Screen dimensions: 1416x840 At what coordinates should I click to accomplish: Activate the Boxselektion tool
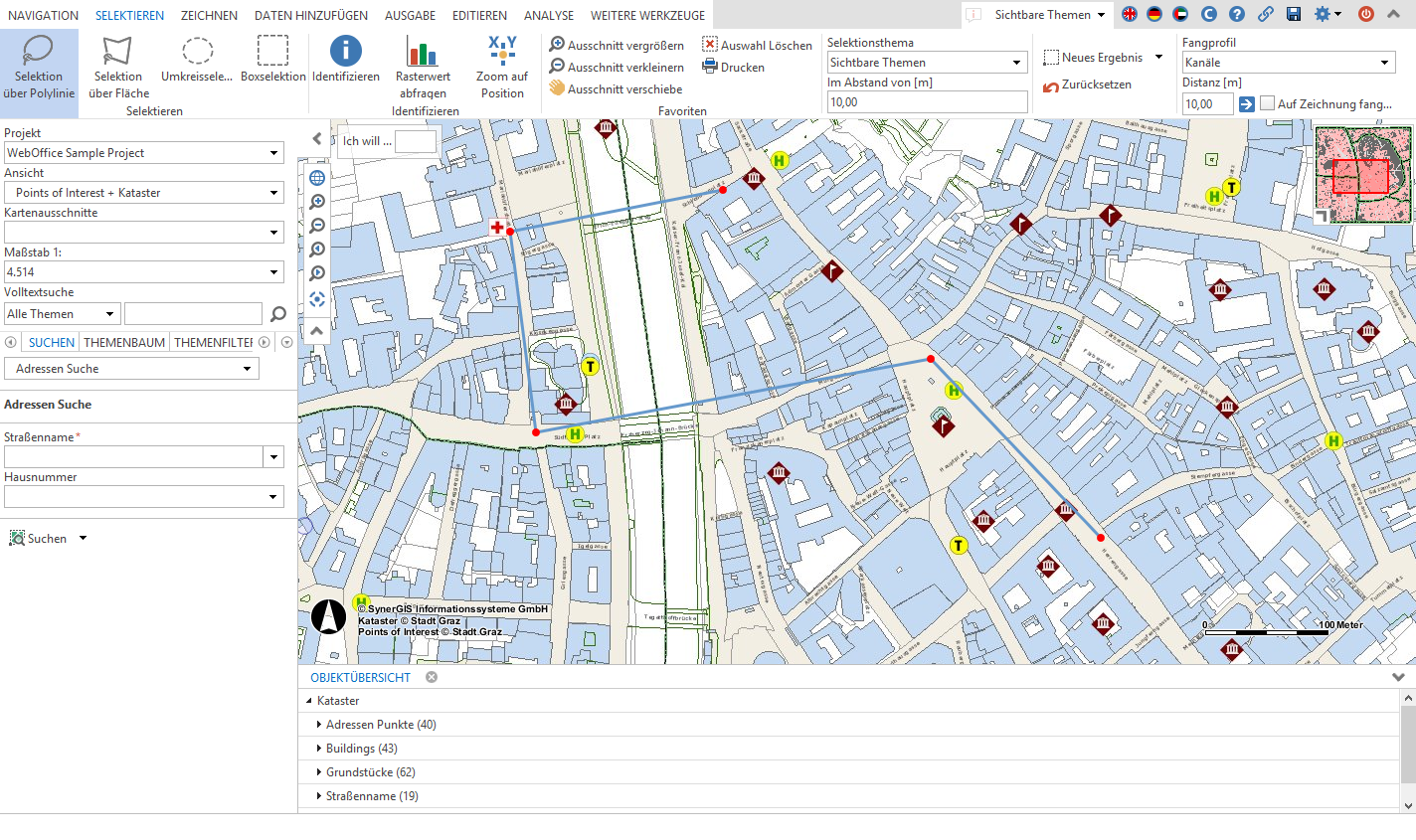coord(272,60)
